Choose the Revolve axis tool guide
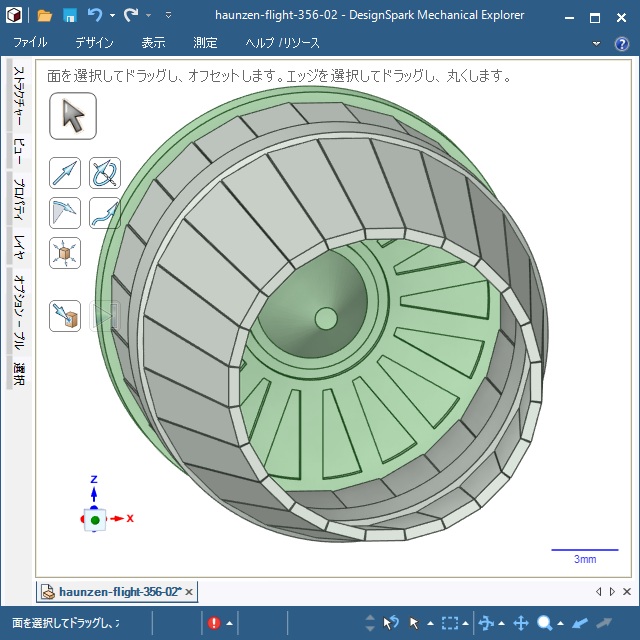Viewport: 640px width, 640px height. click(x=105, y=173)
